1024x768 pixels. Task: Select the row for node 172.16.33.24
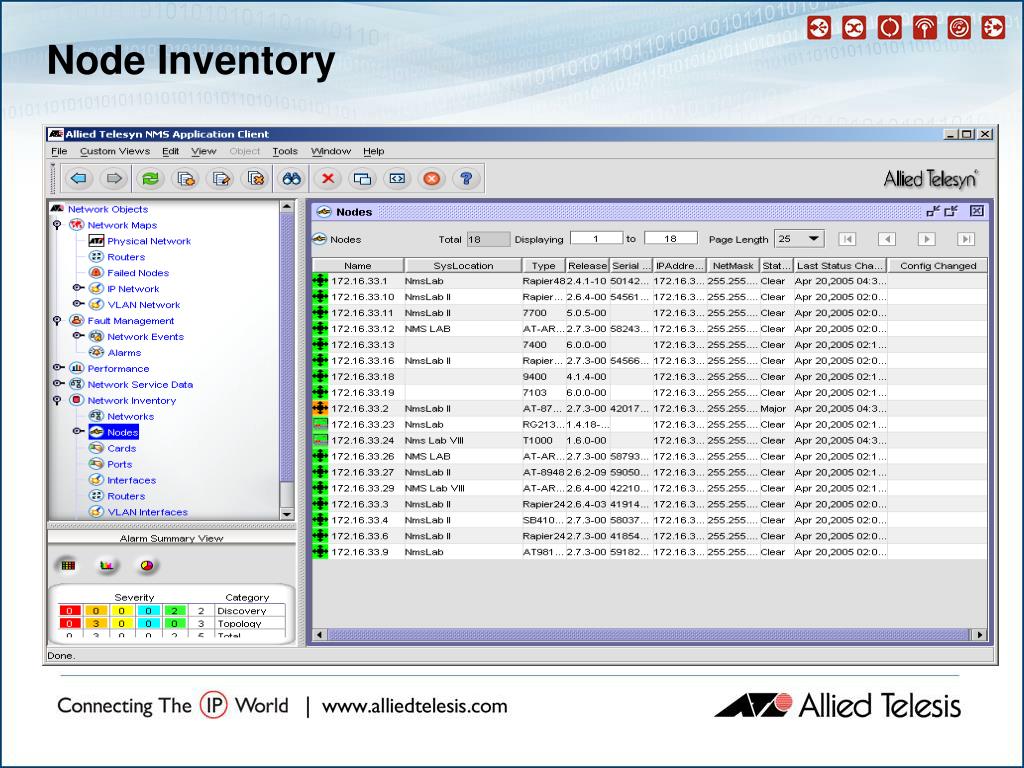pos(650,441)
